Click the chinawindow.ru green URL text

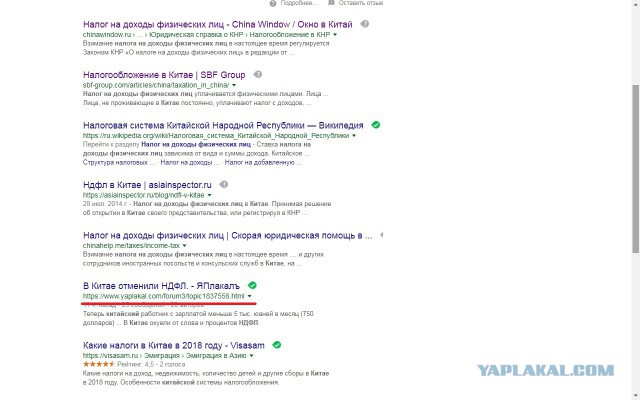point(107,35)
